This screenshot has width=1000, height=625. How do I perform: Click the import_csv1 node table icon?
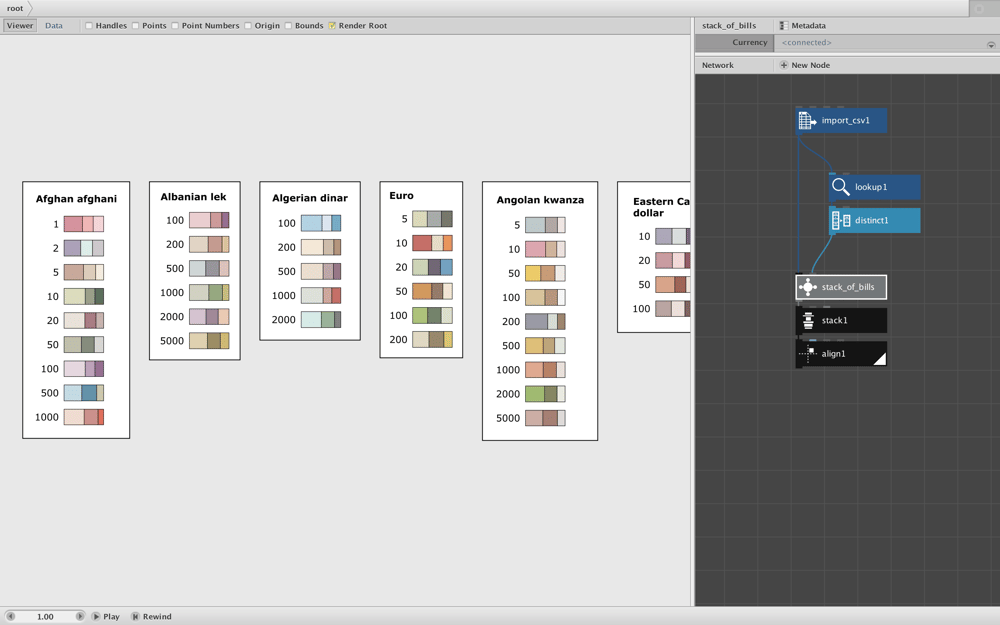[x=807, y=121]
